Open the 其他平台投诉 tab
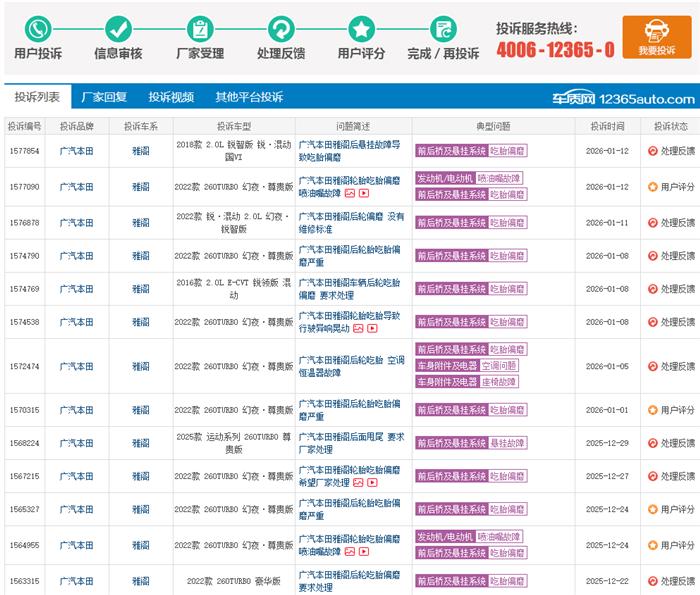This screenshot has height=595, width=700. click(249, 97)
